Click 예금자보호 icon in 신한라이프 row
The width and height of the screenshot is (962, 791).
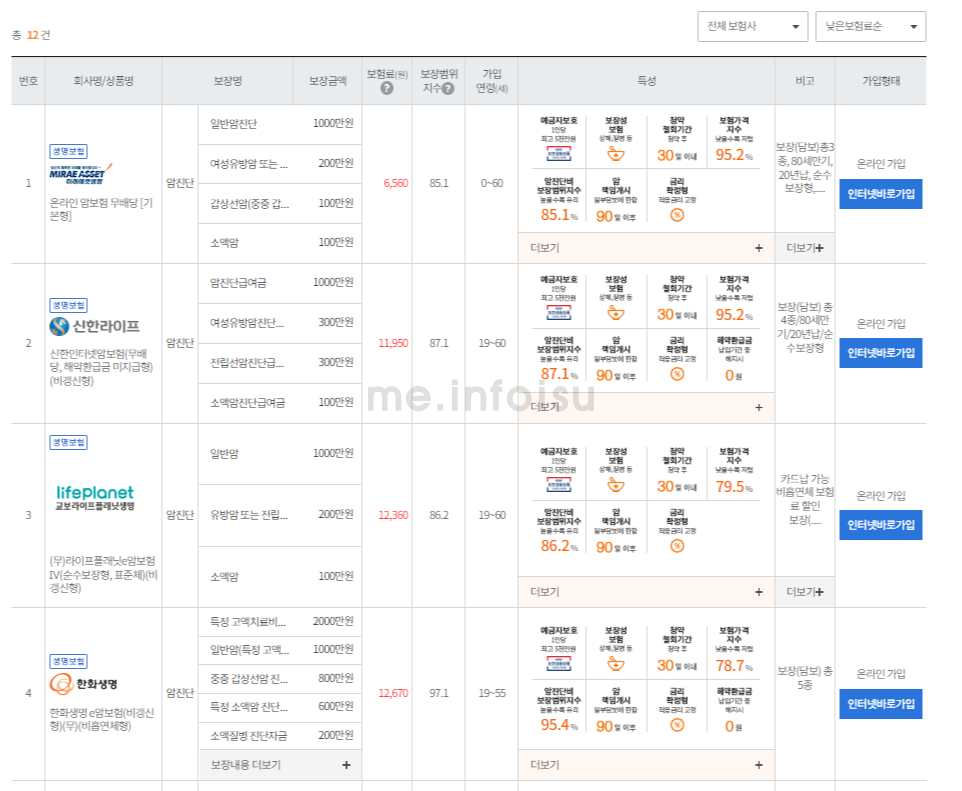559,313
